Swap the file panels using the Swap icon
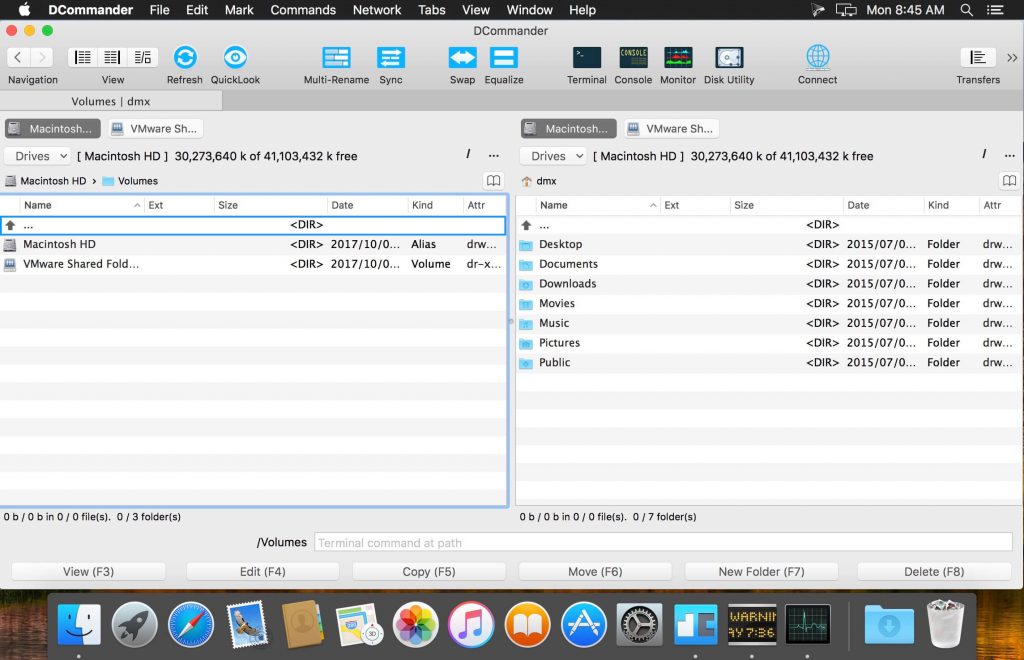Image resolution: width=1024 pixels, height=660 pixels. (x=462, y=57)
